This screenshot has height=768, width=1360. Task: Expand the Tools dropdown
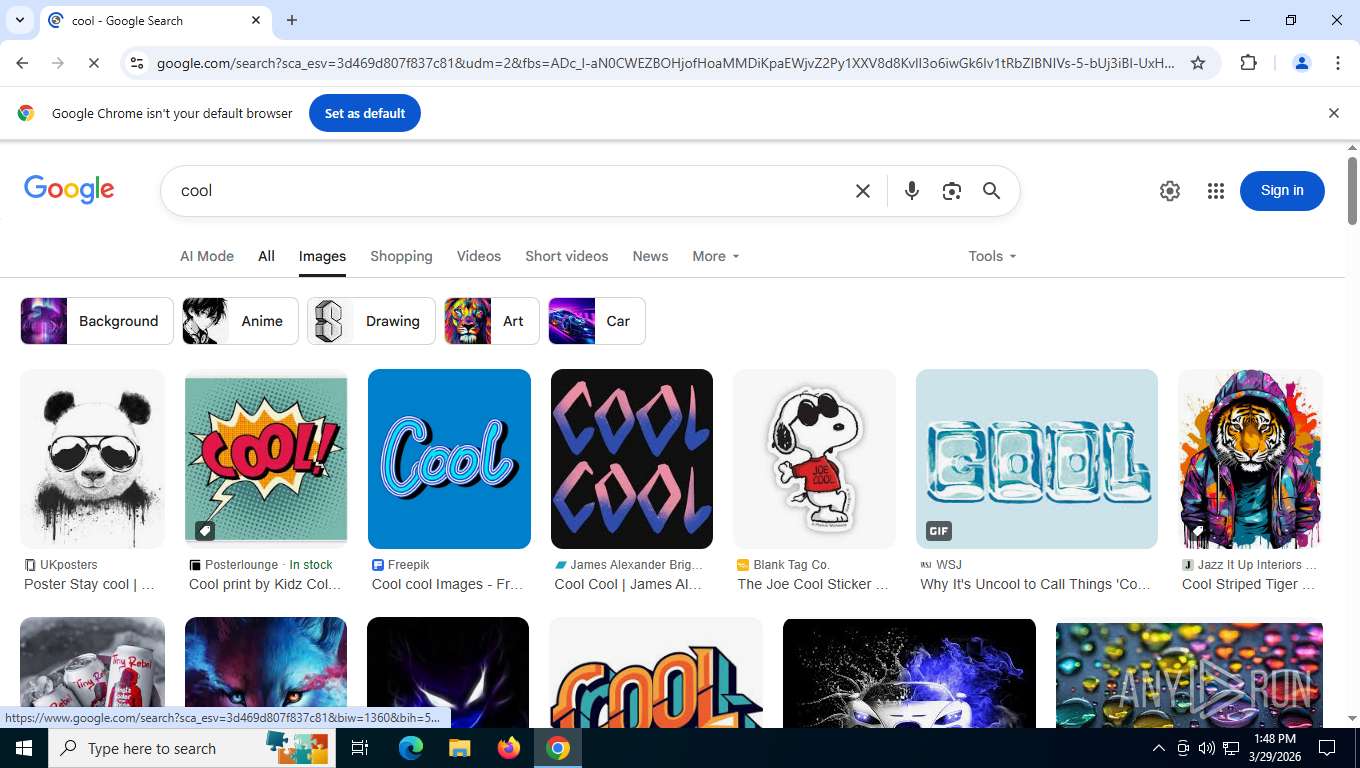coord(992,256)
